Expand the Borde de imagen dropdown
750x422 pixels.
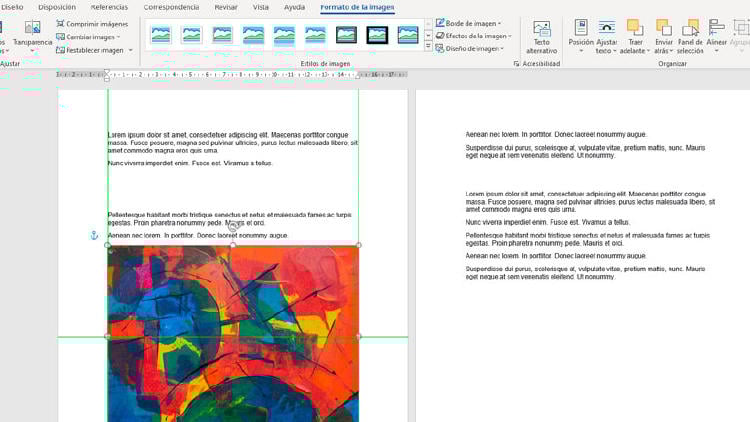click(x=469, y=23)
